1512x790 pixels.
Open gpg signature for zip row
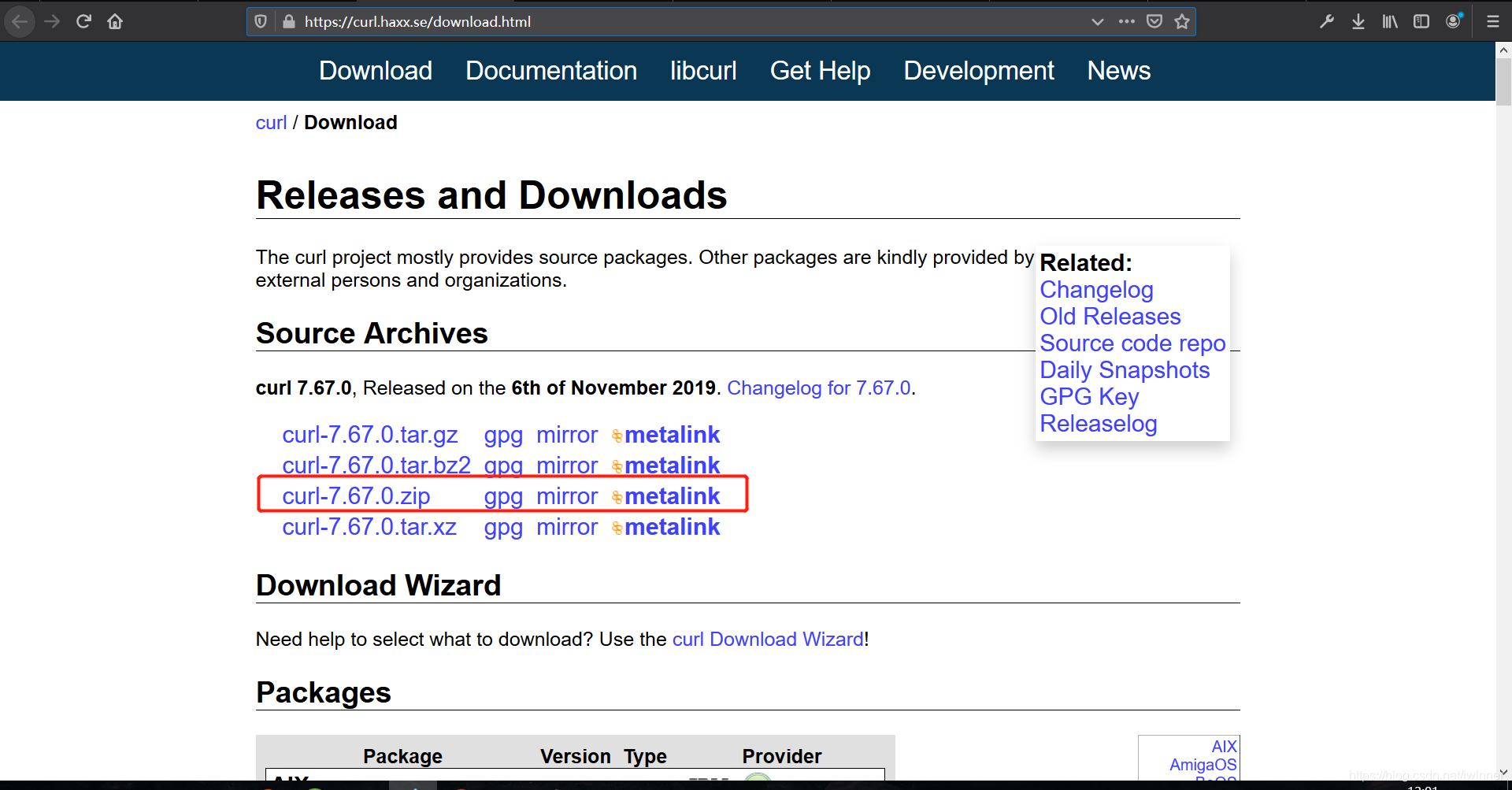tap(503, 497)
